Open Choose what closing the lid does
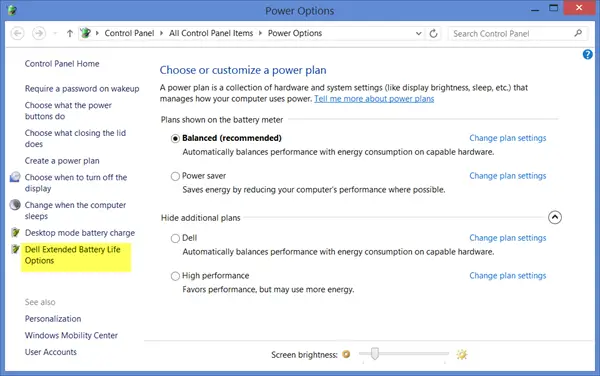Screen dimensions: 600x376 (x=75, y=138)
